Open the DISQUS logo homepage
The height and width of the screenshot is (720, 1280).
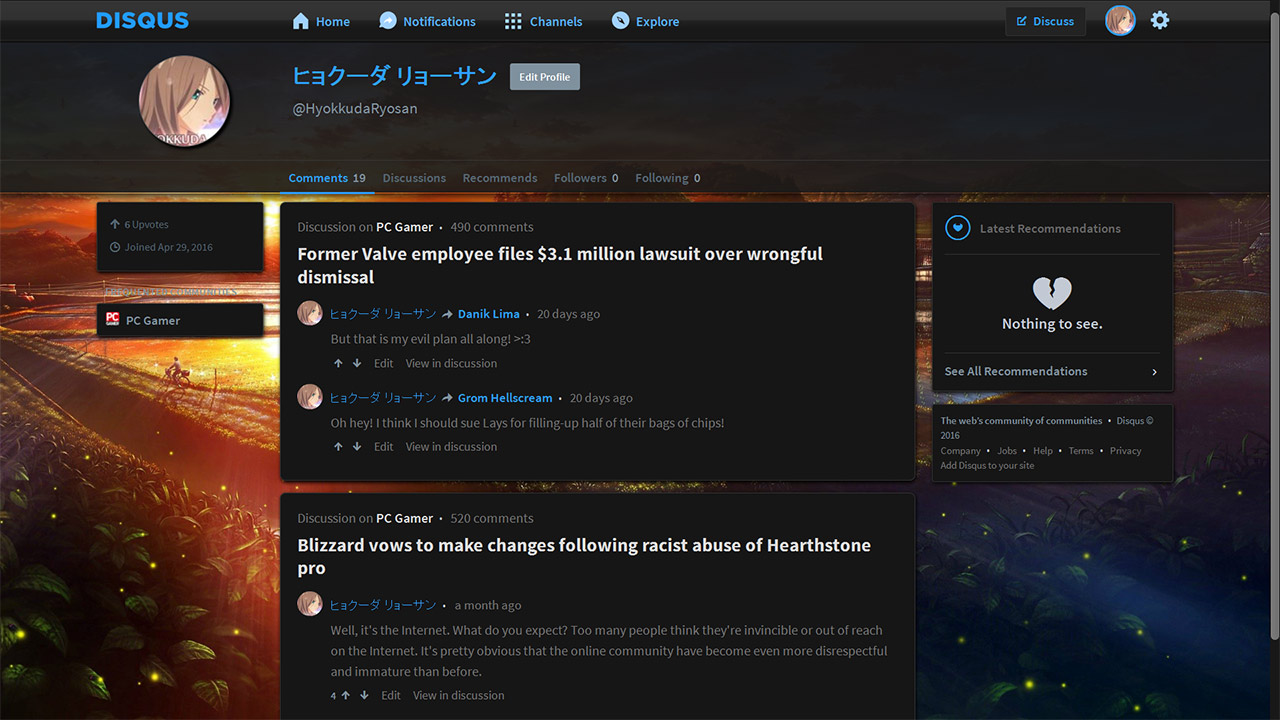[x=142, y=20]
